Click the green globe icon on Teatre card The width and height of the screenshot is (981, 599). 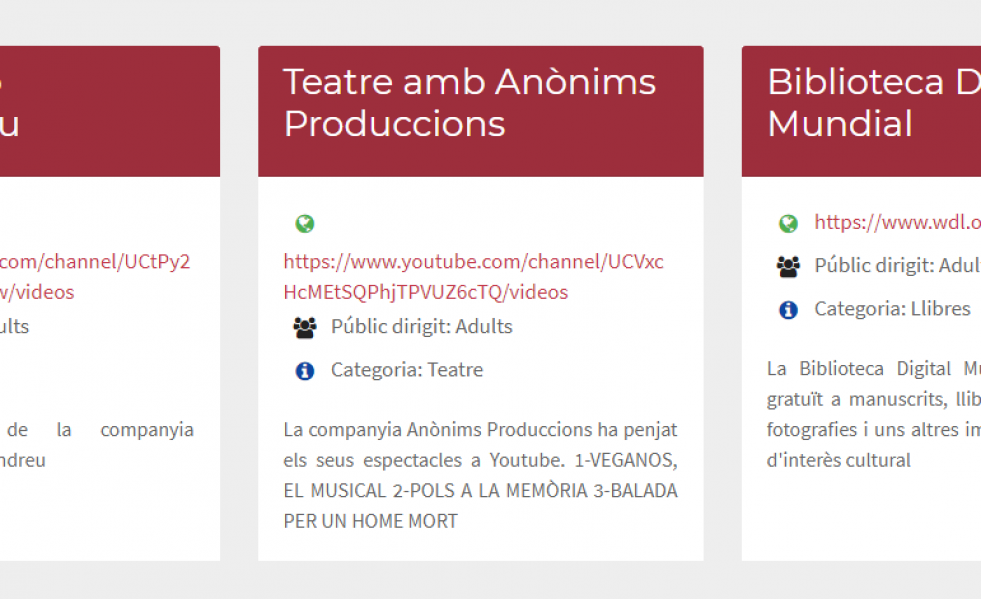305,223
